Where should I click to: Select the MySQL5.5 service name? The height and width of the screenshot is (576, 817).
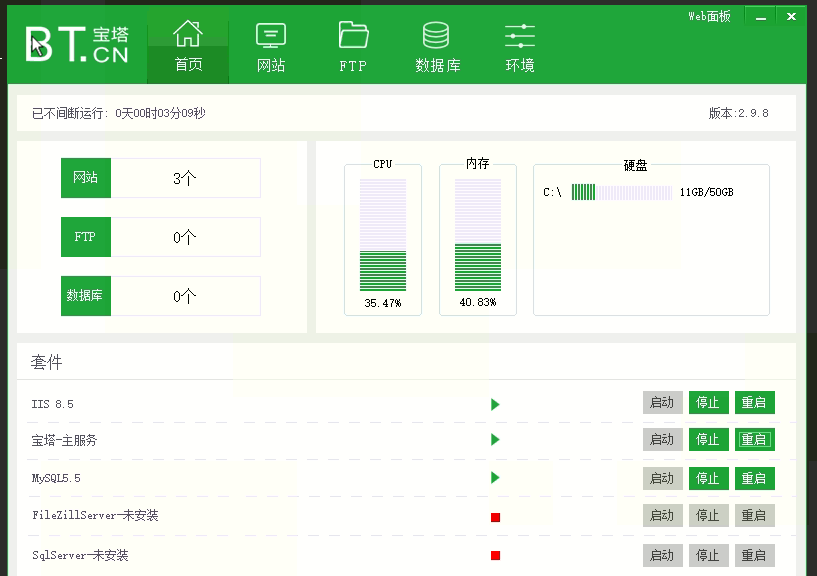pyautogui.click(x=56, y=478)
